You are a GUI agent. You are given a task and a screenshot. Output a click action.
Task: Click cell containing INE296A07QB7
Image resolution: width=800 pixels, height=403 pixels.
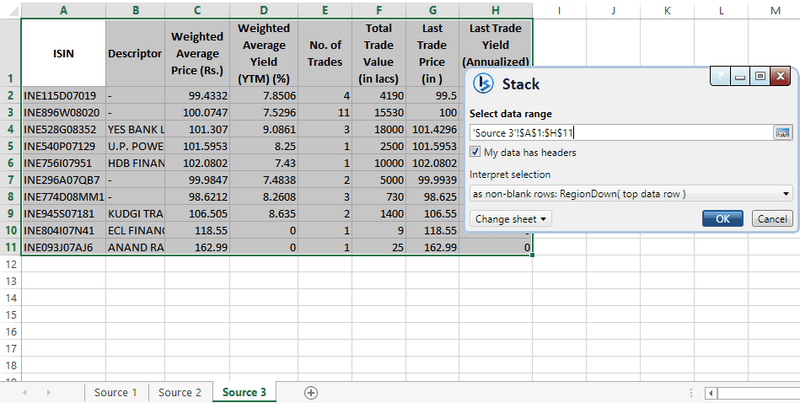point(63,180)
